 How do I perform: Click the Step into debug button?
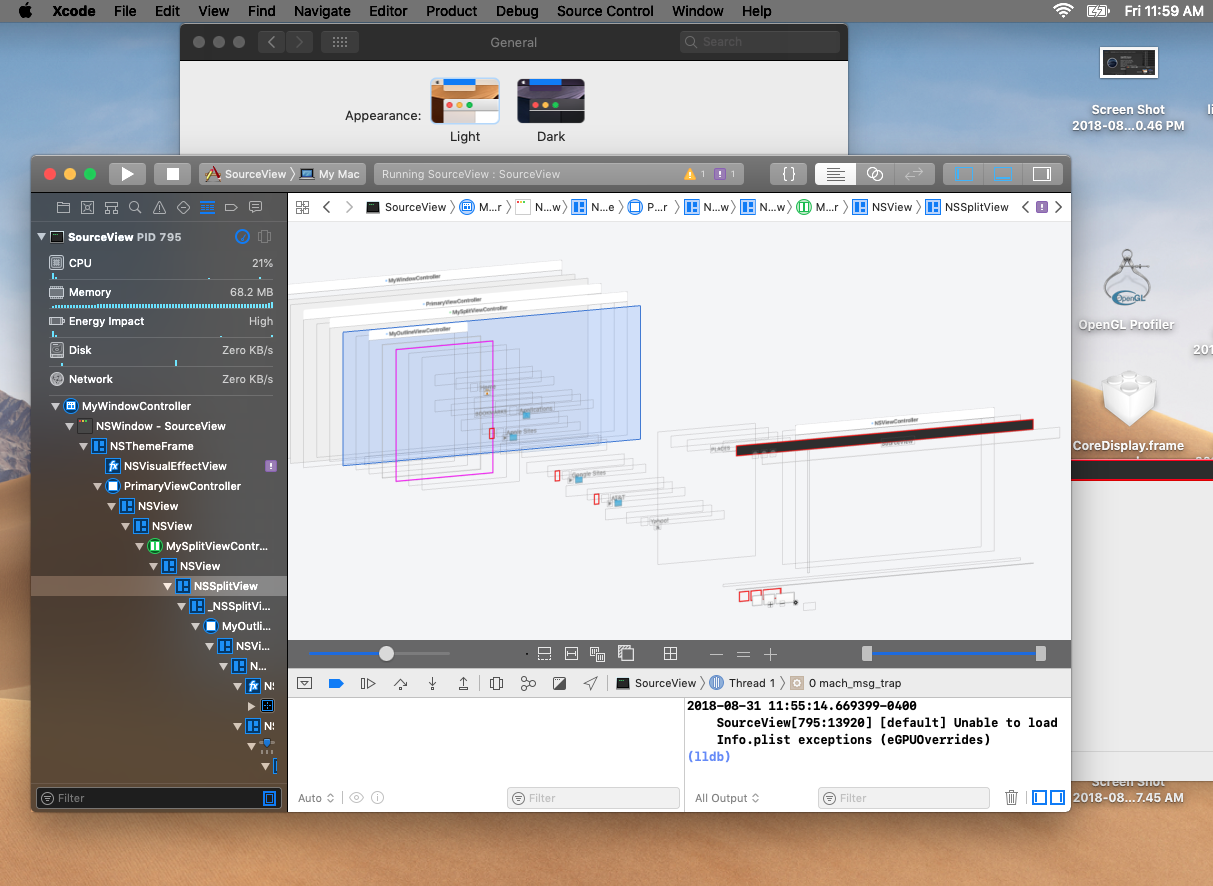tap(432, 683)
